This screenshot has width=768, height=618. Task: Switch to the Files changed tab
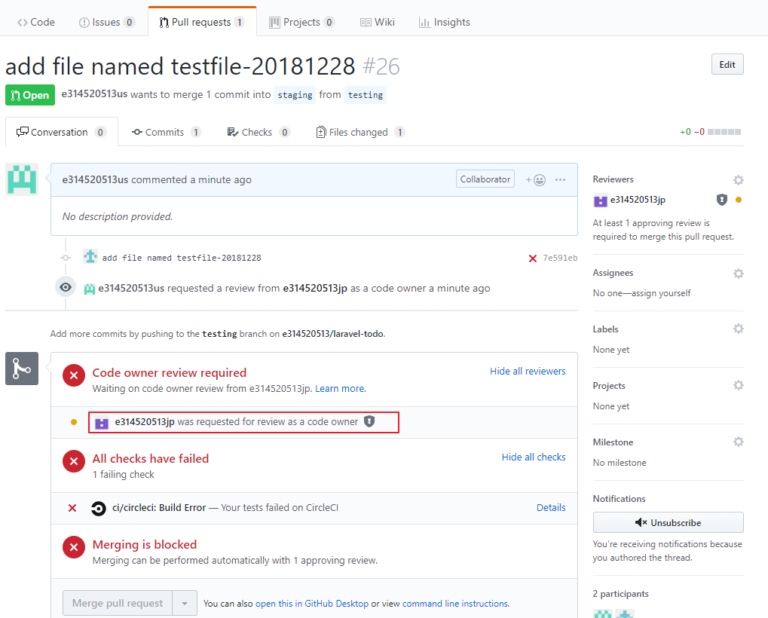pos(360,132)
